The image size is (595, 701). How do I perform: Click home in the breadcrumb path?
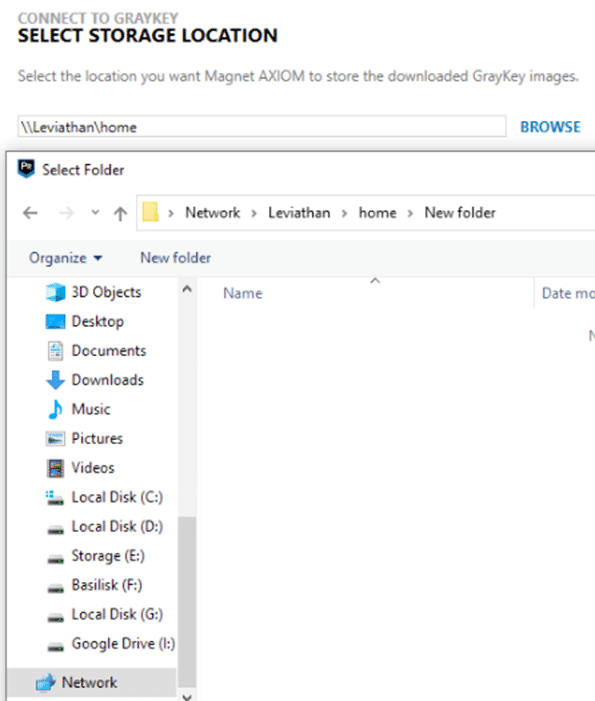(377, 213)
